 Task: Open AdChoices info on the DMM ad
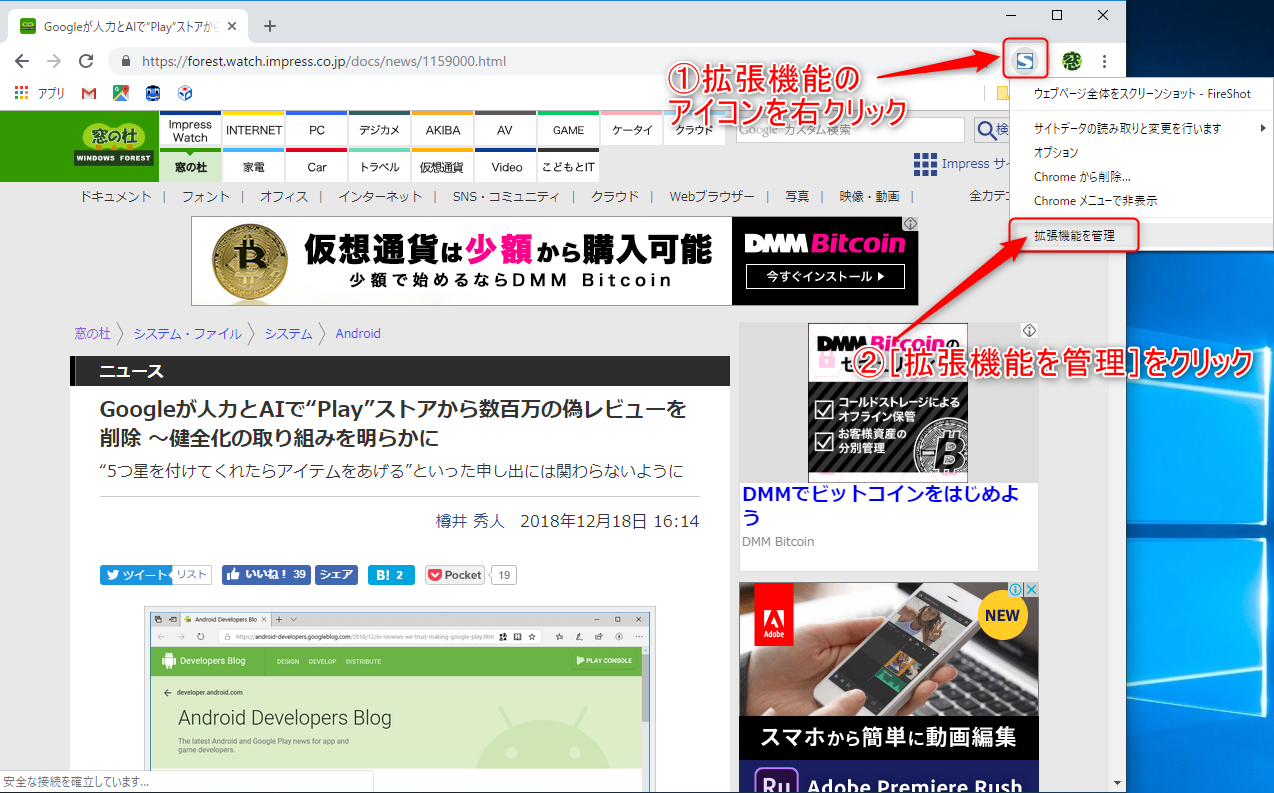(1029, 330)
